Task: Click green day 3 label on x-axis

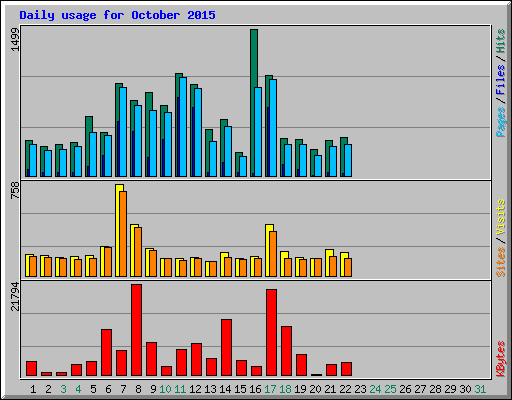Action: pos(63,389)
